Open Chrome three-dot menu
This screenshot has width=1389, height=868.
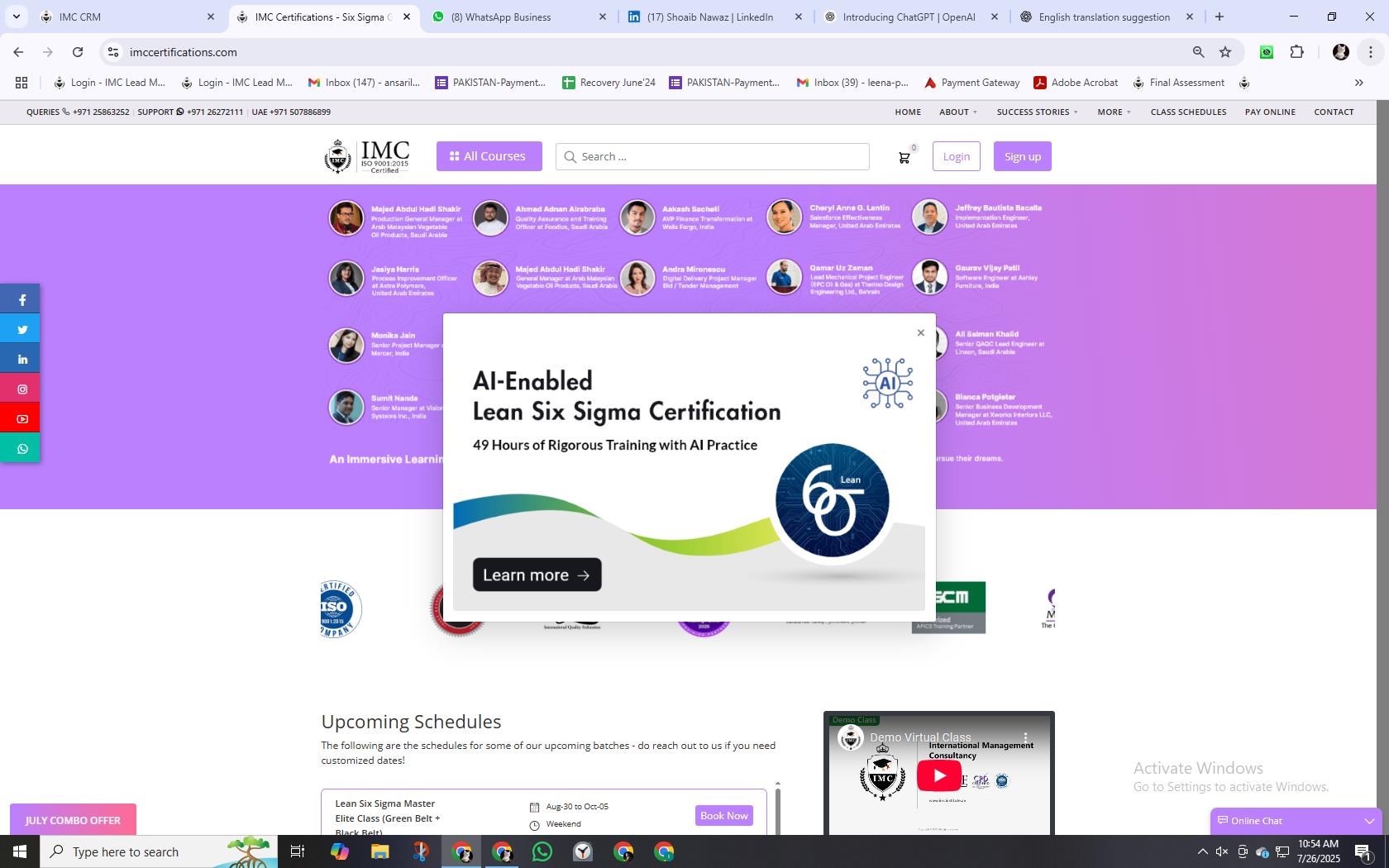pyautogui.click(x=1370, y=52)
